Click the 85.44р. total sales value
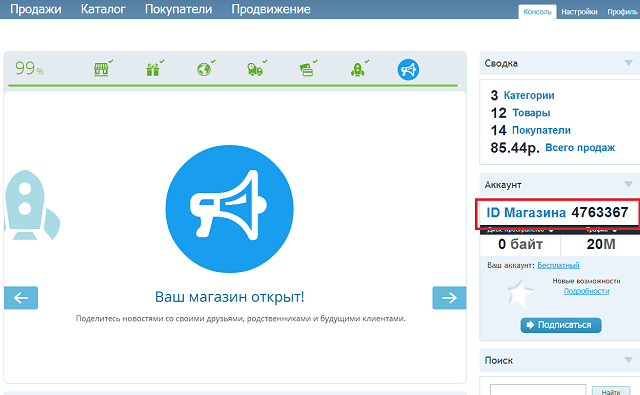 (515, 148)
